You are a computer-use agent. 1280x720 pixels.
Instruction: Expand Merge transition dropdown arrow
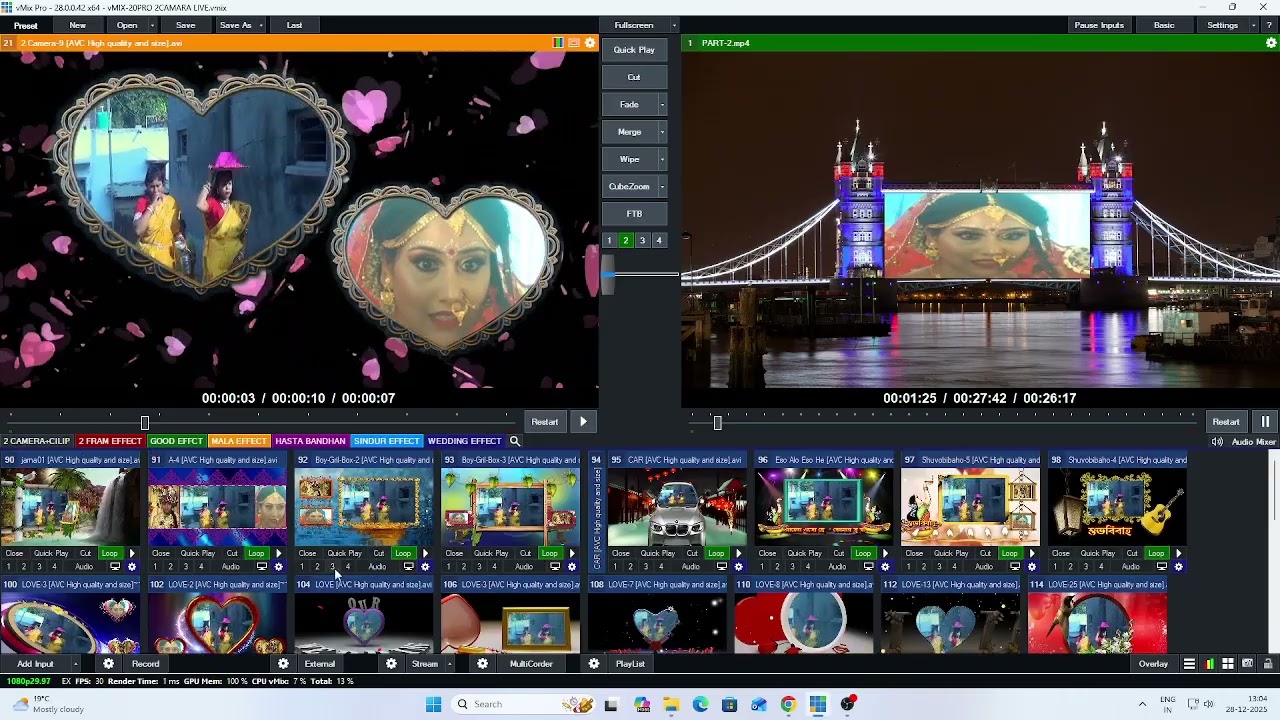tap(662, 132)
